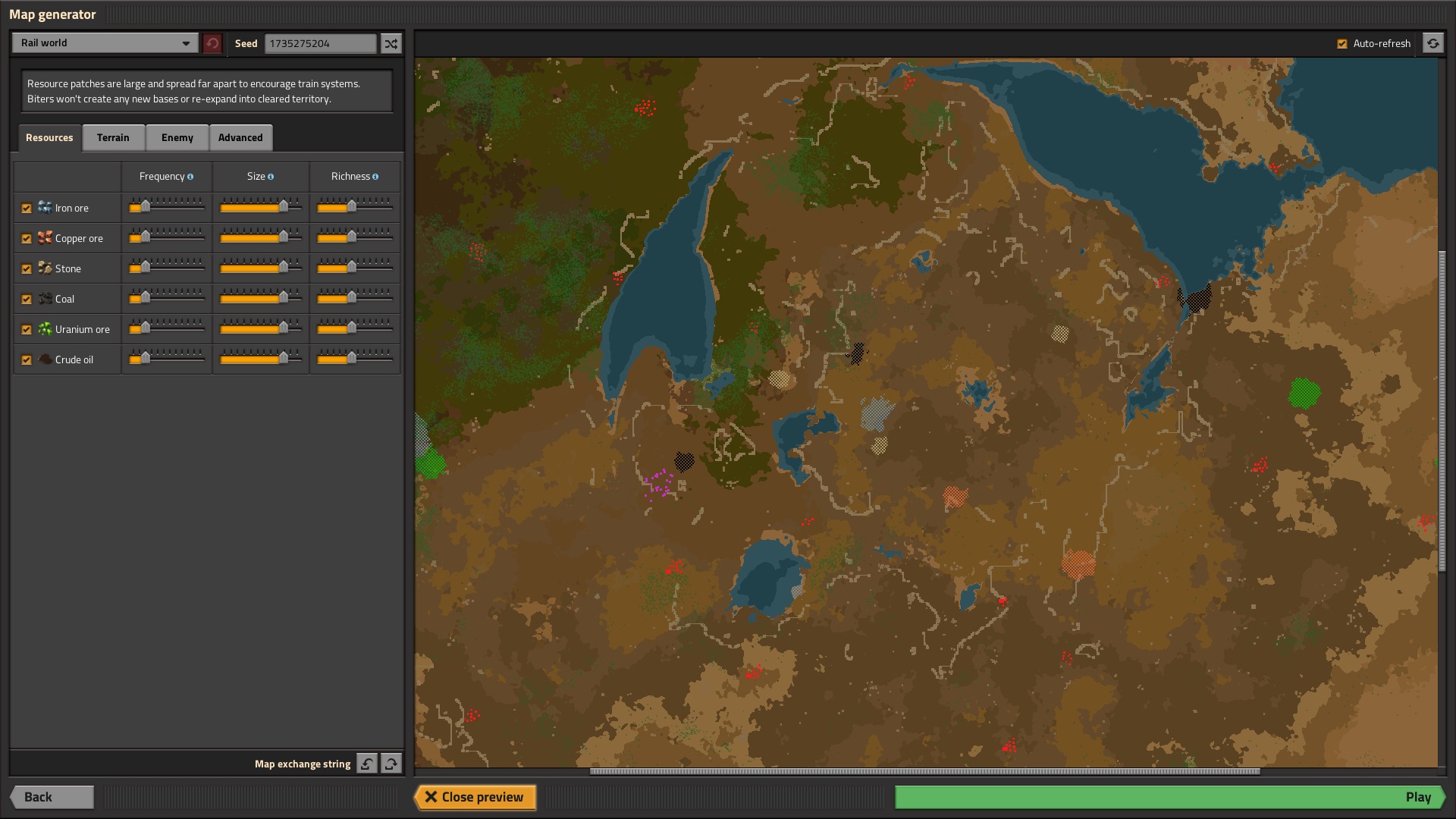Click the Close preview button
1456x819 pixels.
tap(475, 797)
